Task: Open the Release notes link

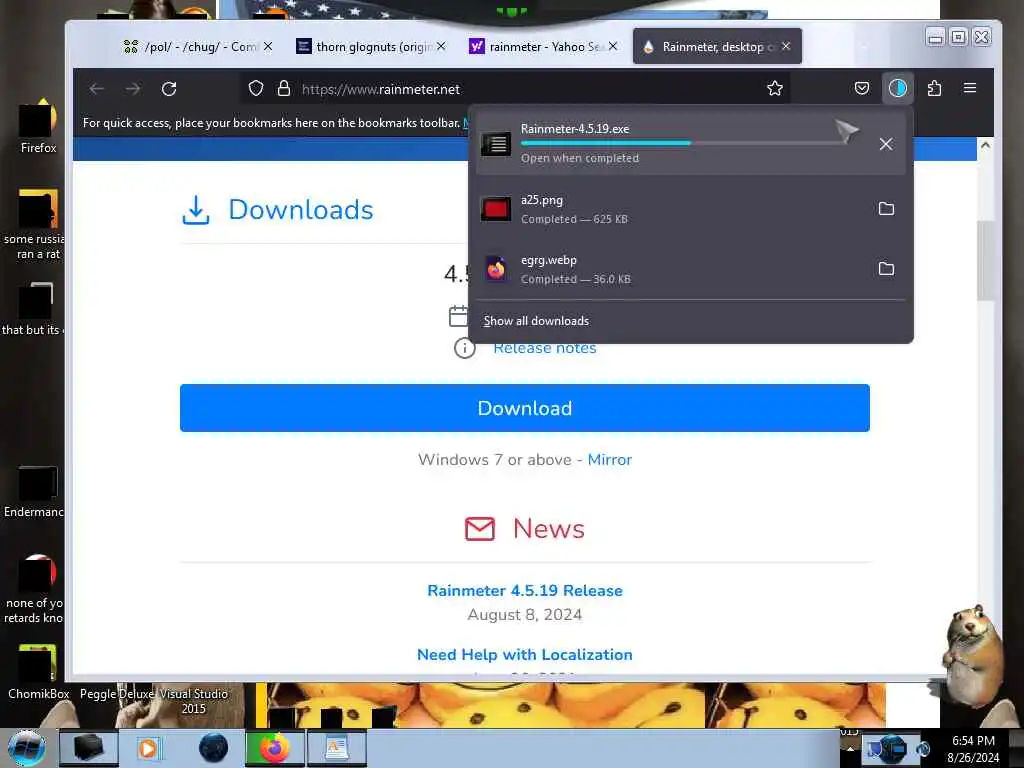Action: click(x=545, y=349)
